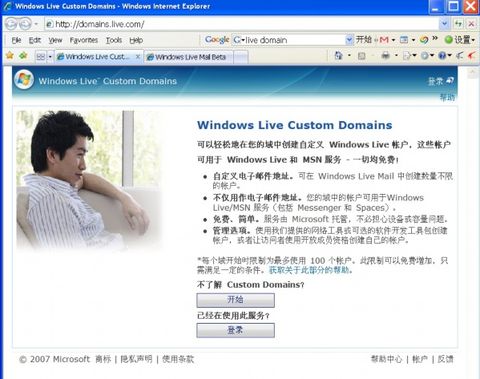The image size is (480, 379).
Task: Click the Add to Favorites green plus star
Action: click(x=23, y=55)
